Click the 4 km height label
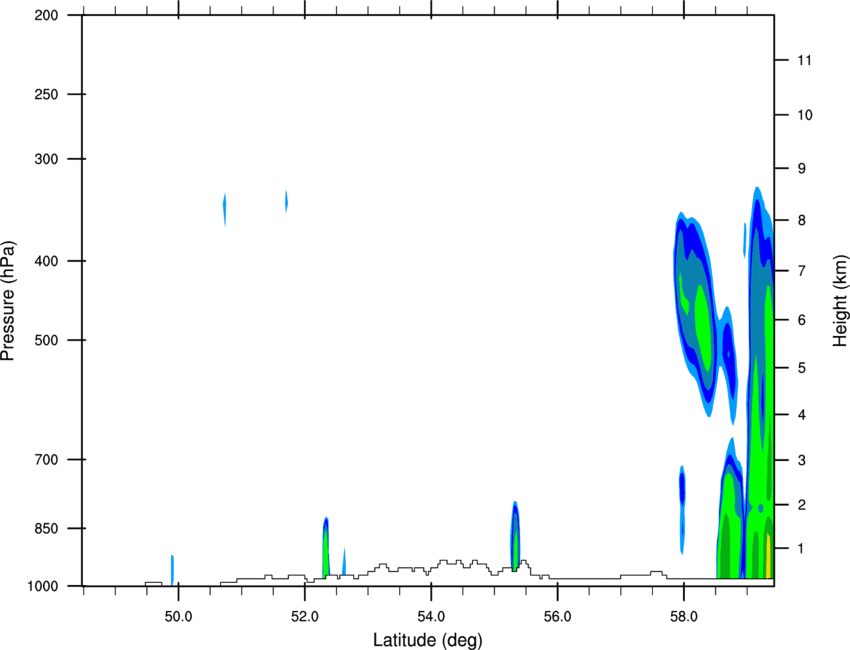Screen dimensions: 850x650 click(x=801, y=415)
